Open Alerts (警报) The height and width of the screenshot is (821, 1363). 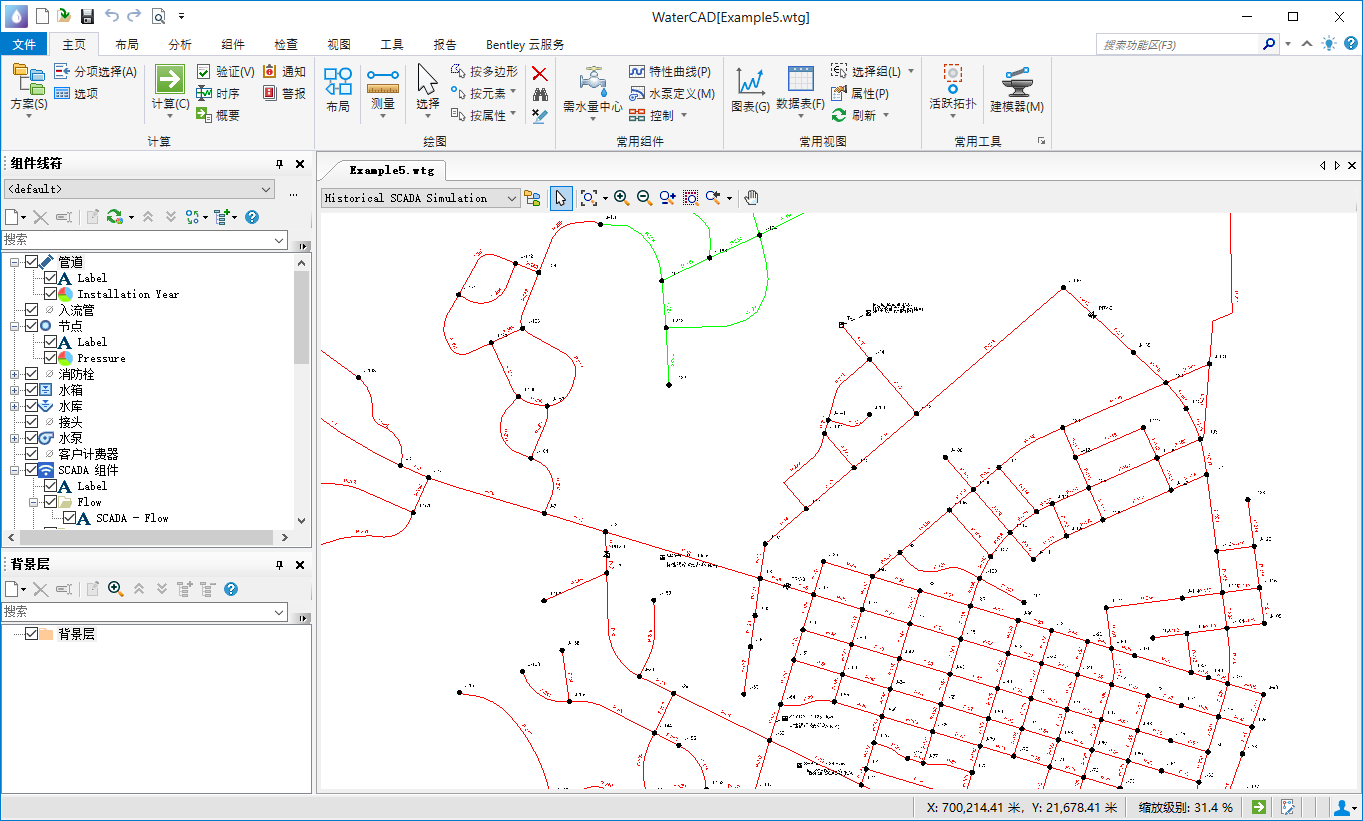(x=284, y=94)
